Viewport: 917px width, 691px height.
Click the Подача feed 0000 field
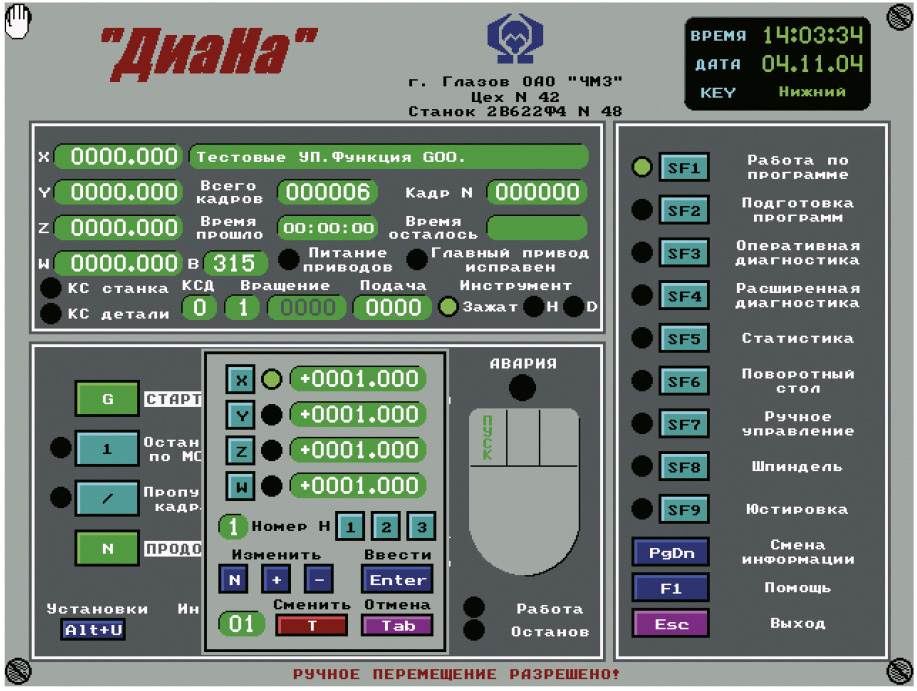click(x=394, y=308)
